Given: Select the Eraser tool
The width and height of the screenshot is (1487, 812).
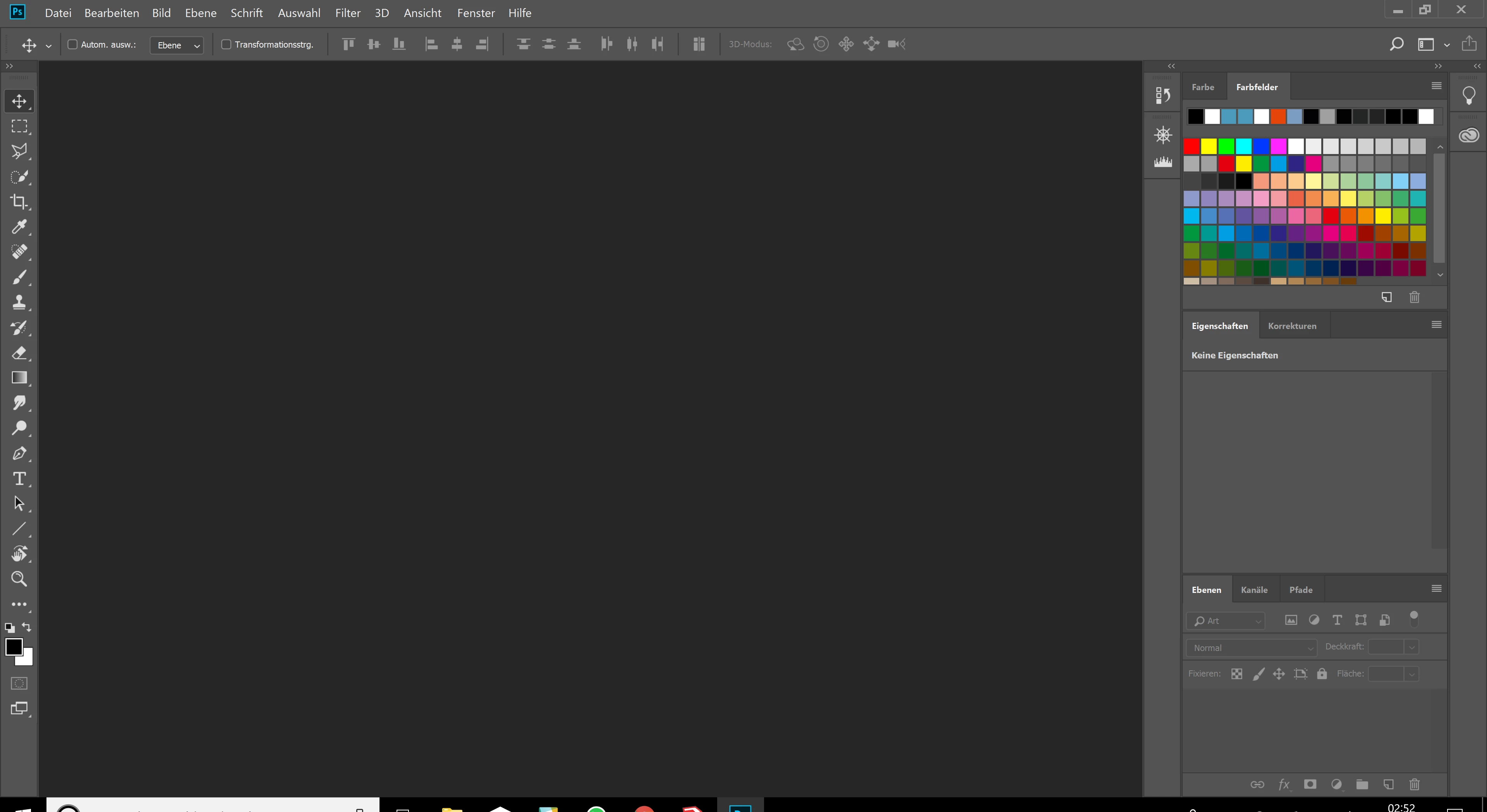Looking at the screenshot, I should [19, 353].
